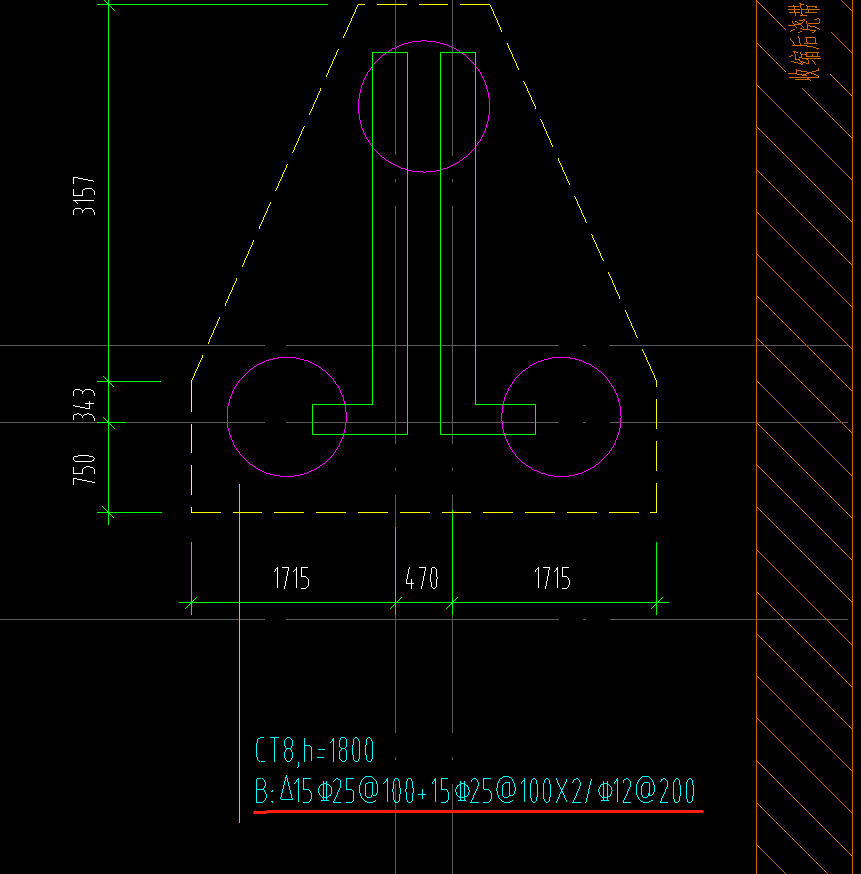Select the bottom-right magenta pile circle

[x=561, y=417]
